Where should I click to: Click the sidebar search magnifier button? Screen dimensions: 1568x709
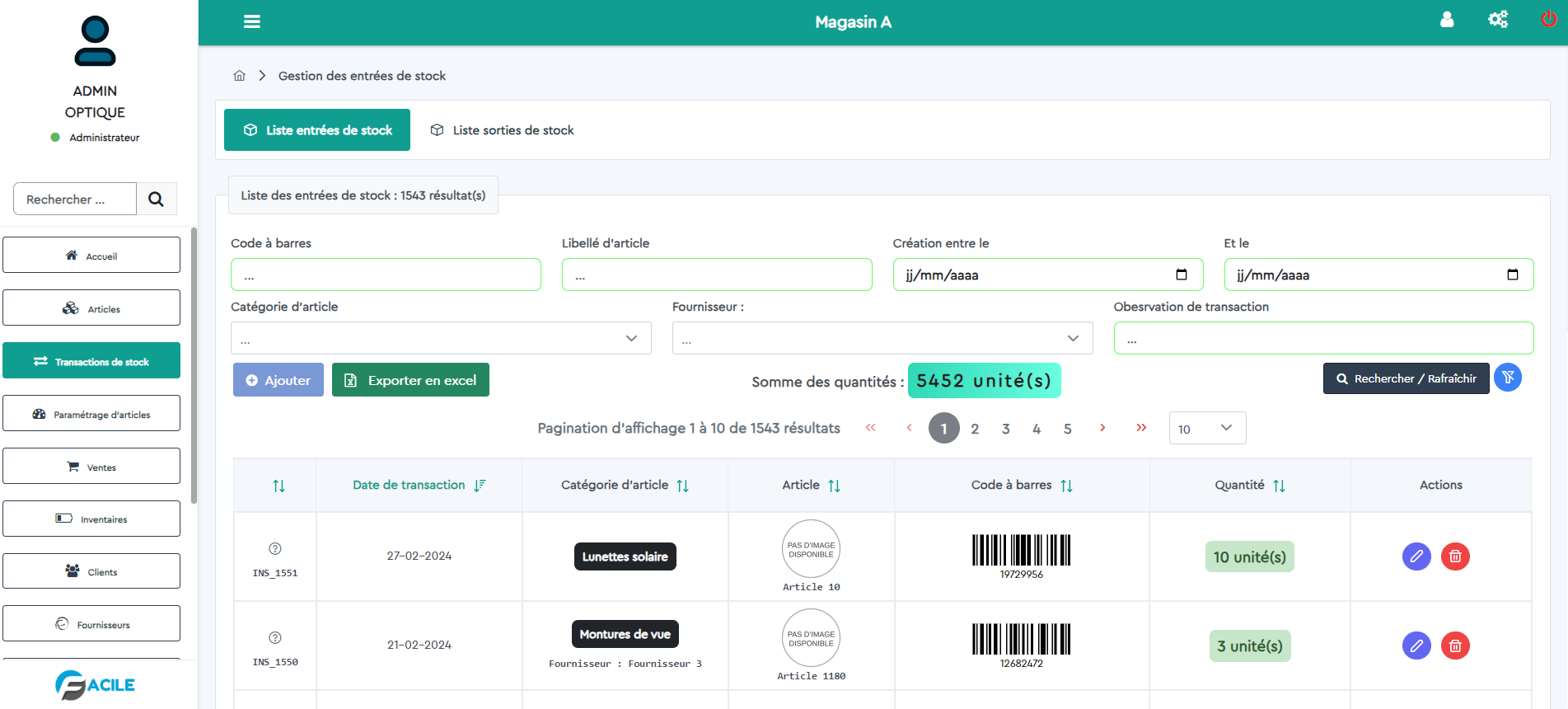click(156, 200)
